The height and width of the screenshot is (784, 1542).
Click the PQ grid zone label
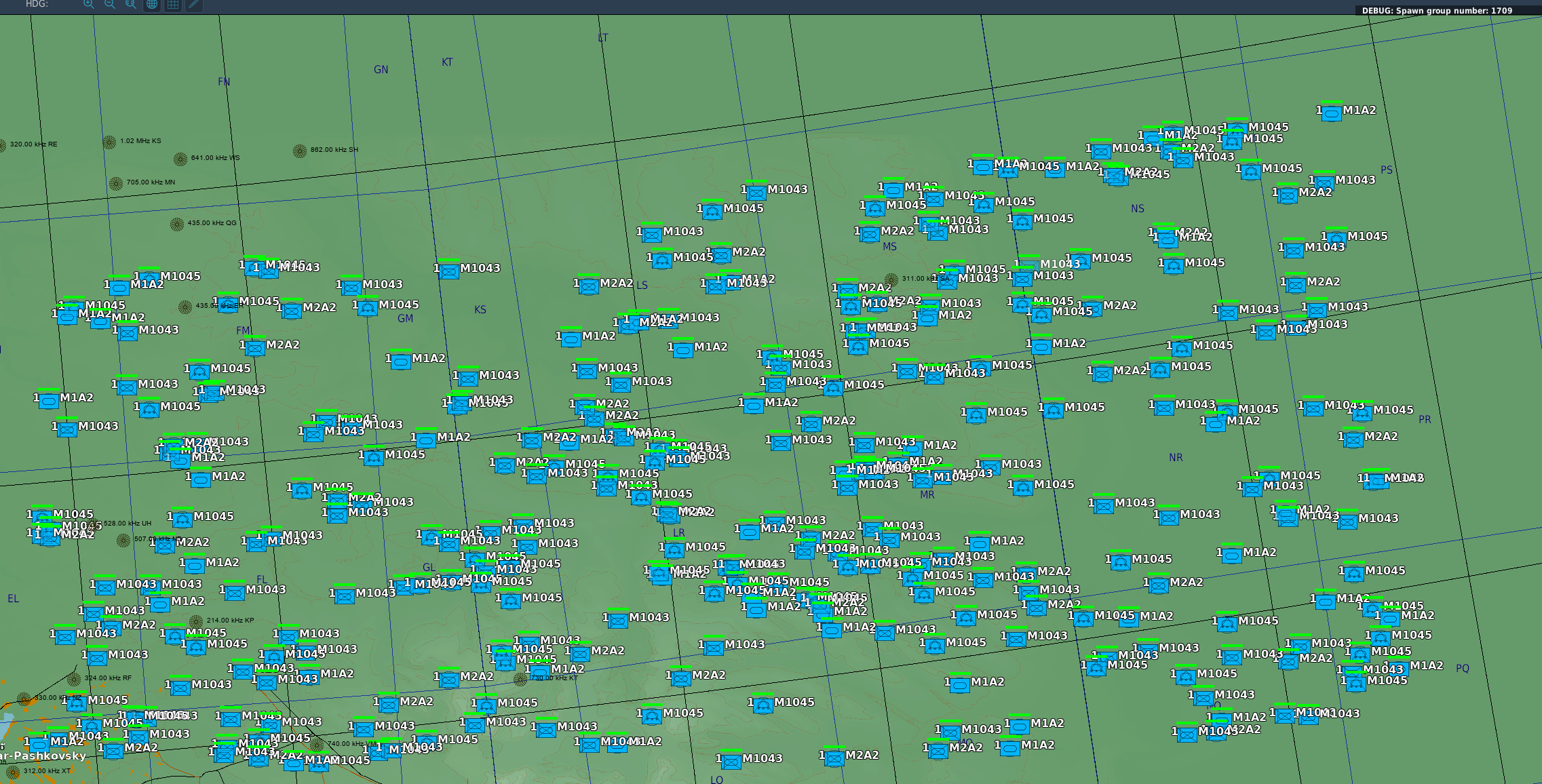coord(1463,668)
